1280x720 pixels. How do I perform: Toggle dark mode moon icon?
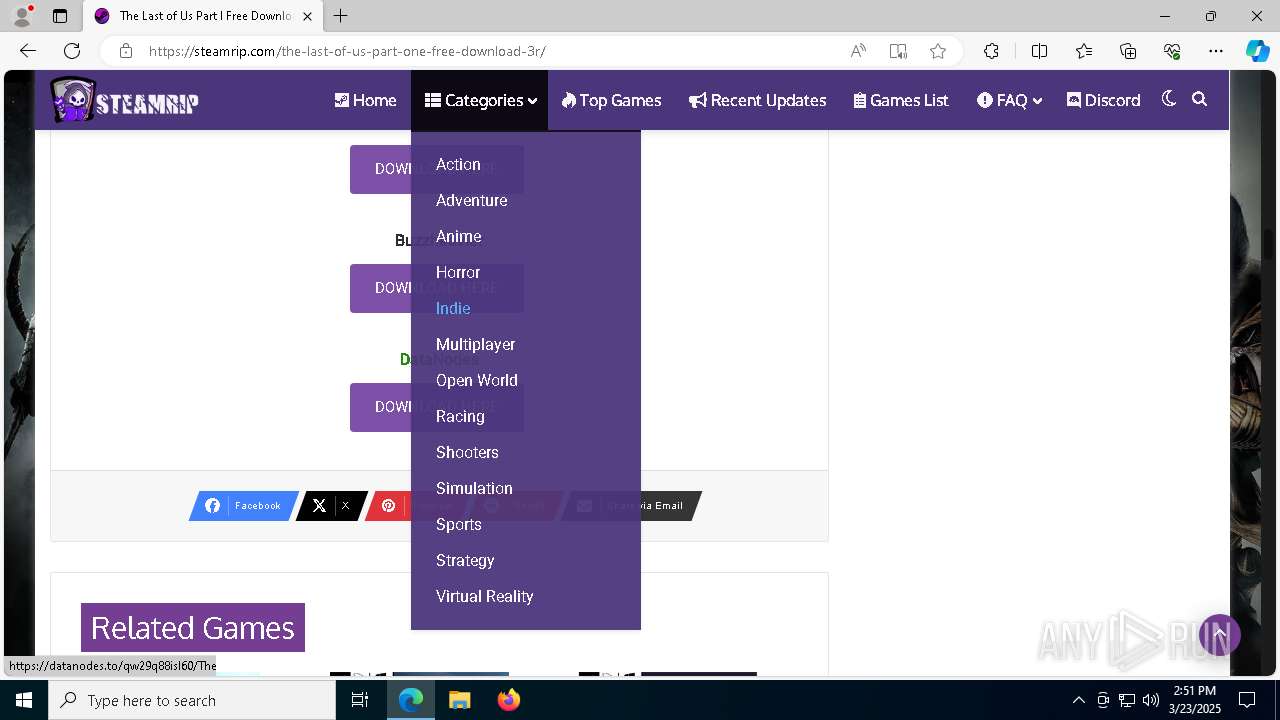pyautogui.click(x=1168, y=99)
